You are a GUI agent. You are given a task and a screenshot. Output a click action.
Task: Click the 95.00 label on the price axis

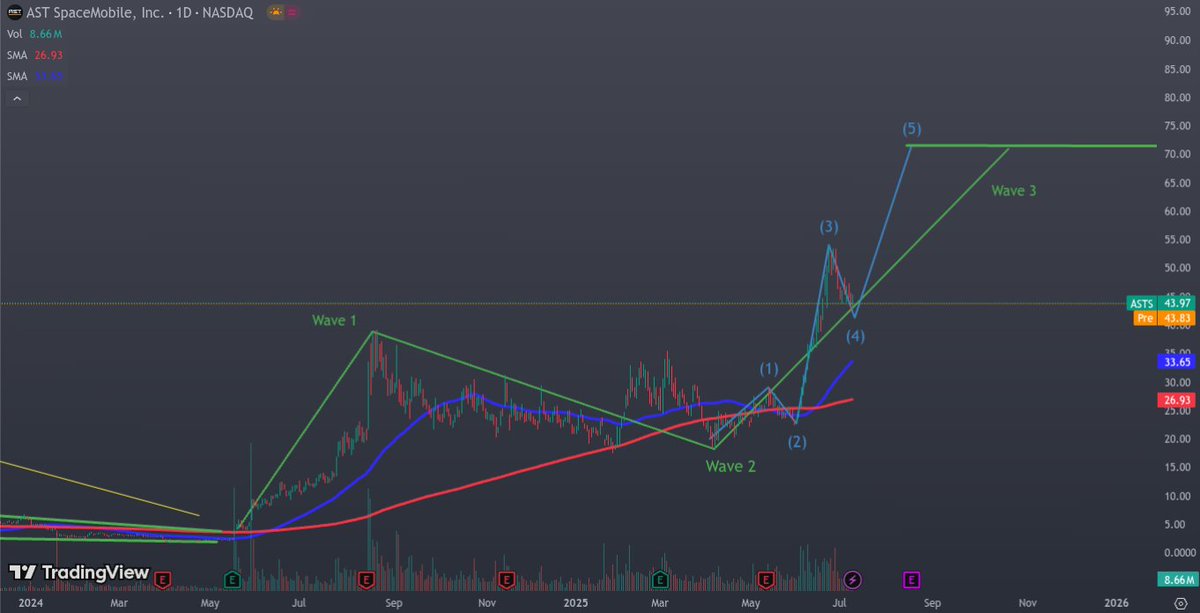[1176, 12]
